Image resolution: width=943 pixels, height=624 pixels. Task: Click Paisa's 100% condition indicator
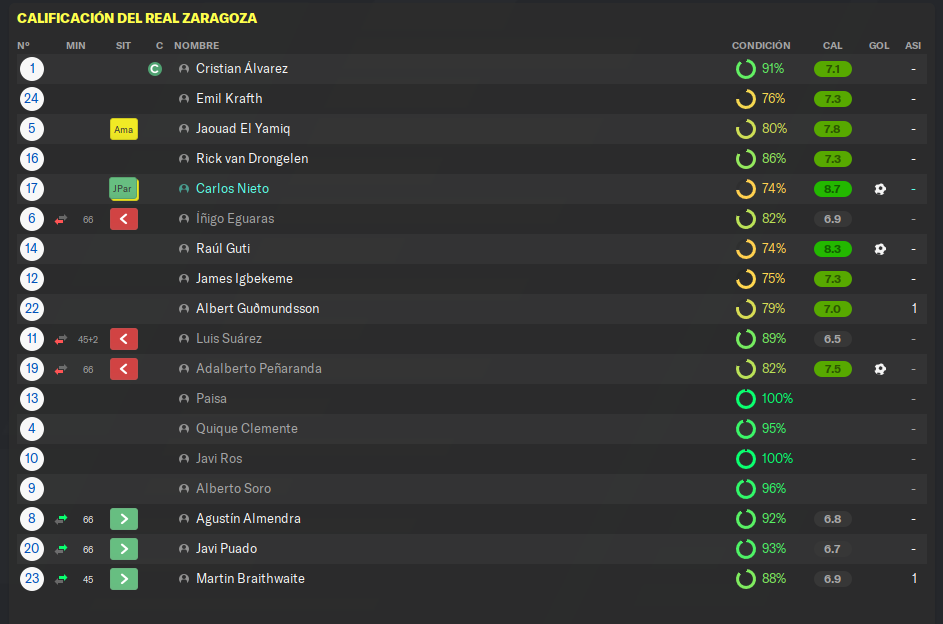[x=764, y=399]
